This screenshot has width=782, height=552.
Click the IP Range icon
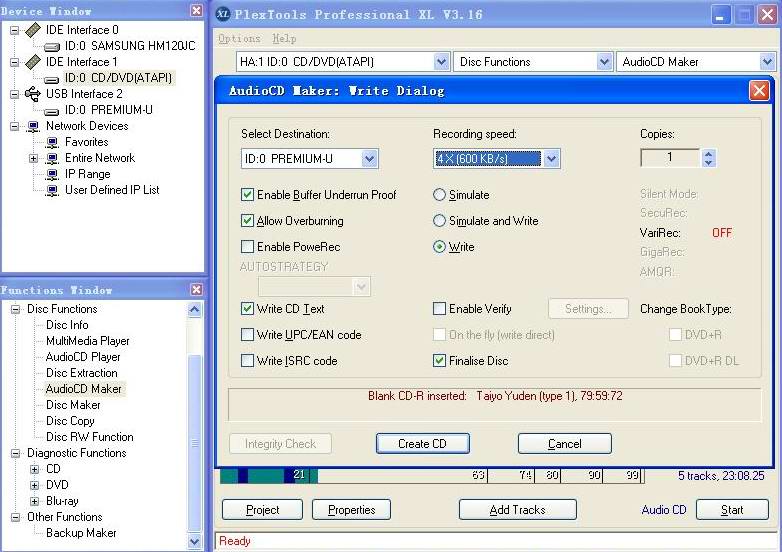pos(52,174)
